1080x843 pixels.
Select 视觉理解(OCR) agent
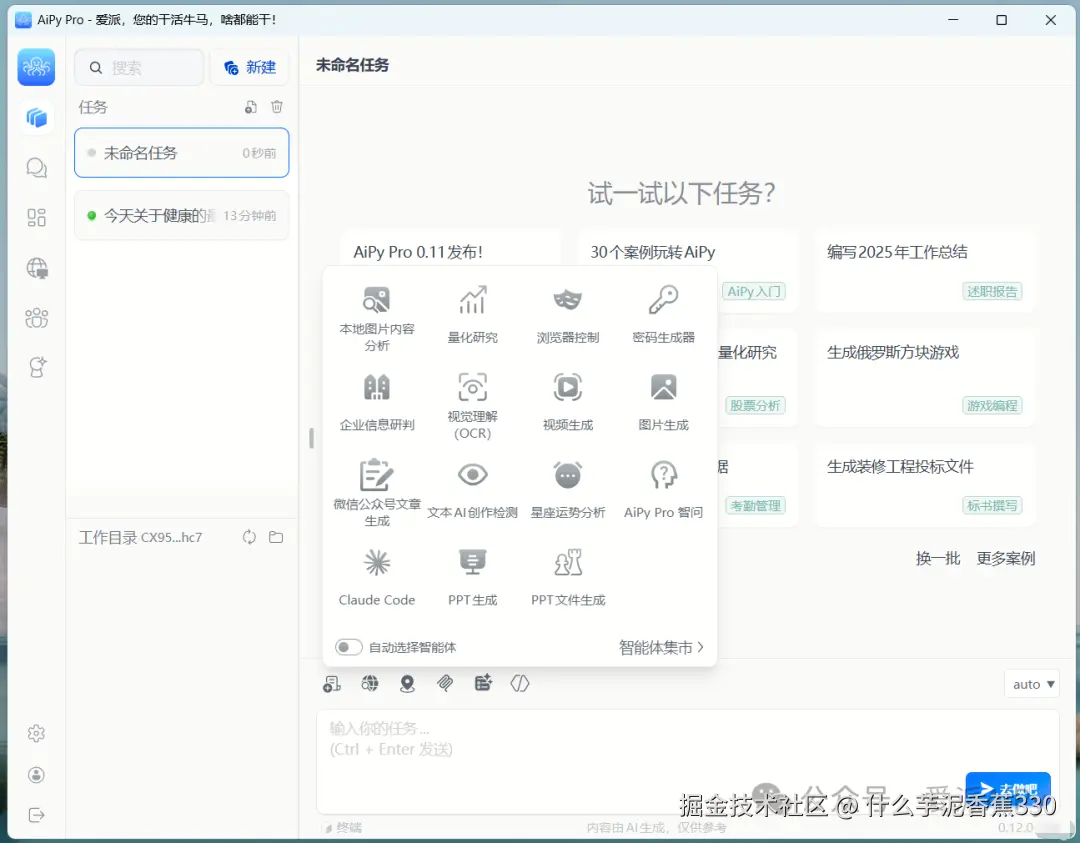coord(472,405)
